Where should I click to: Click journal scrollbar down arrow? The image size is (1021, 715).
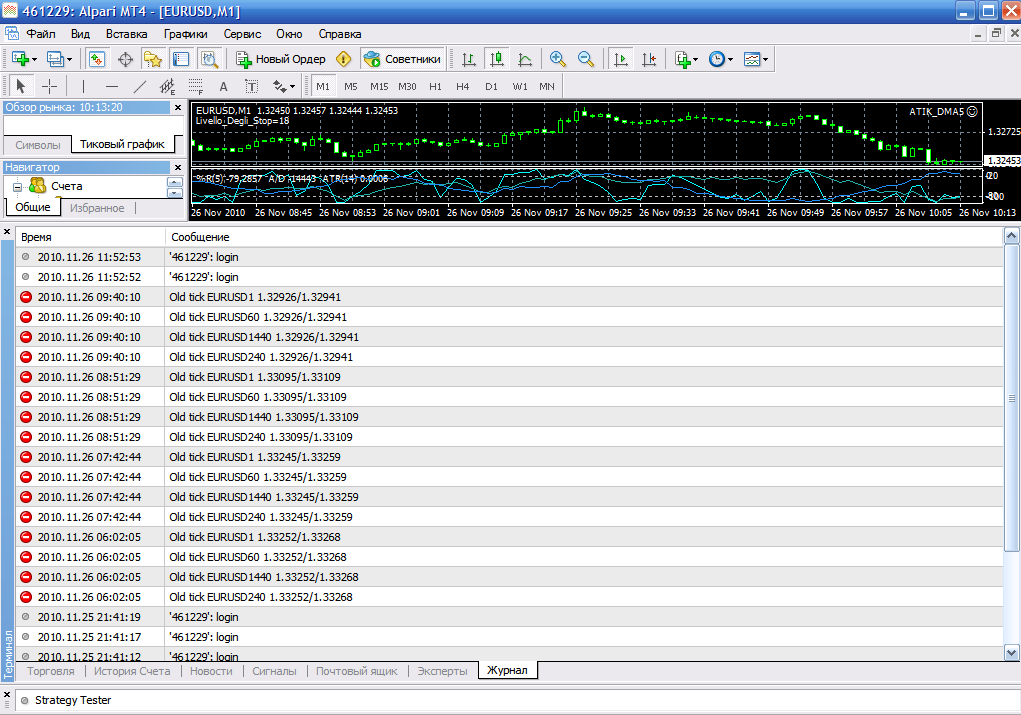1011,652
